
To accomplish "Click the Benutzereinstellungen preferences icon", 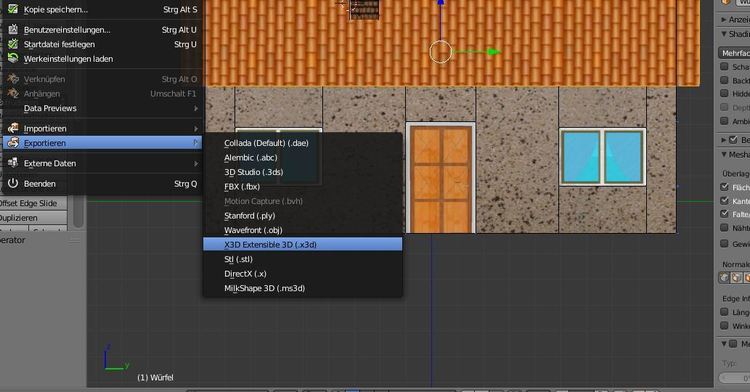I will pyautogui.click(x=13, y=29).
